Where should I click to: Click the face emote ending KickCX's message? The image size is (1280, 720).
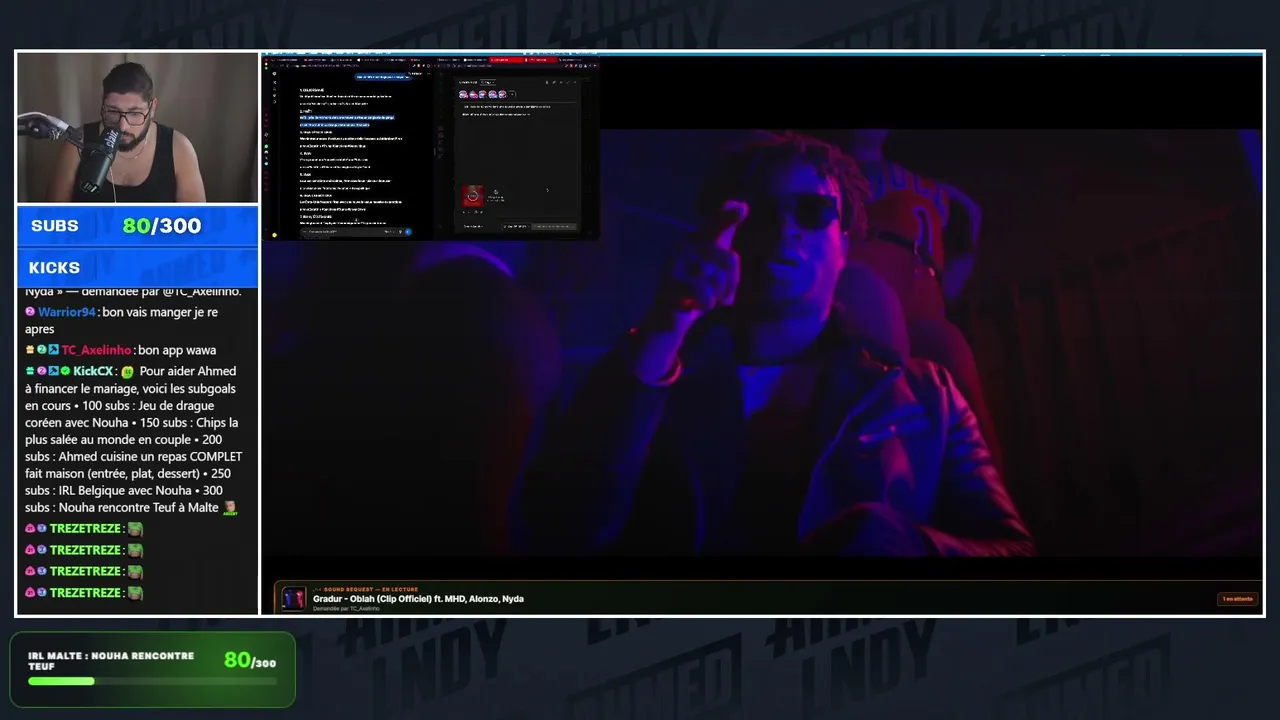click(x=230, y=508)
